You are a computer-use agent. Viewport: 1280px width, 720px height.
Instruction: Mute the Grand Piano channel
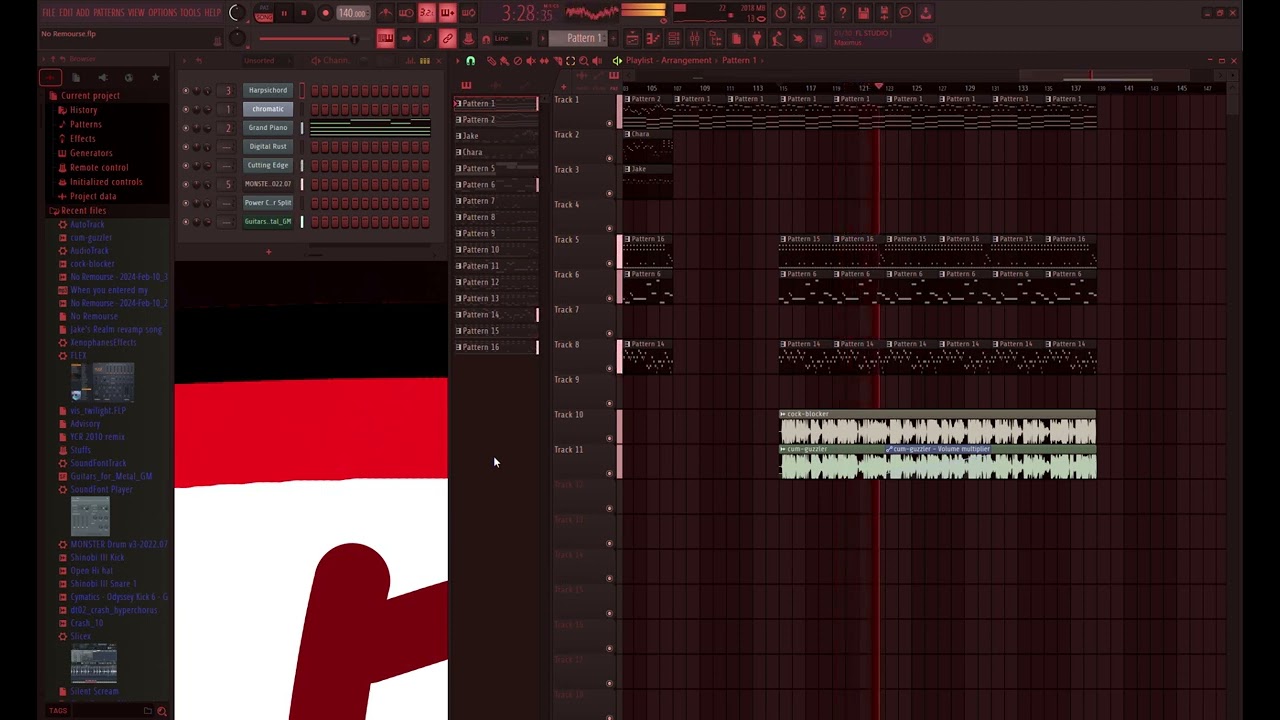tap(185, 128)
